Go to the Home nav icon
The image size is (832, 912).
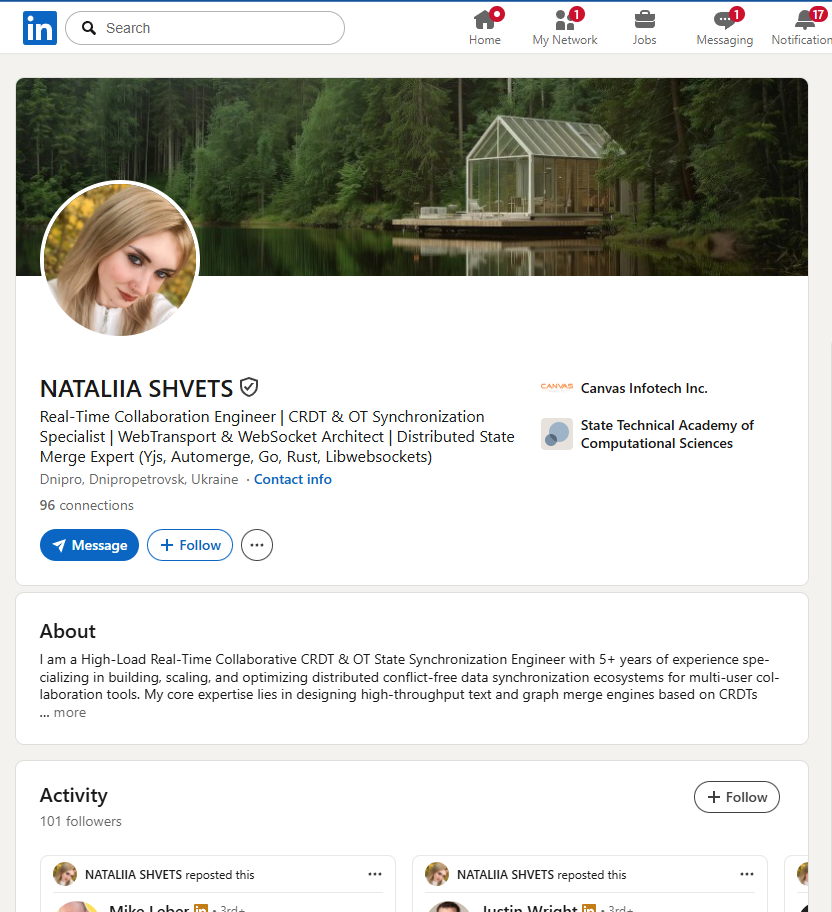coord(485,20)
